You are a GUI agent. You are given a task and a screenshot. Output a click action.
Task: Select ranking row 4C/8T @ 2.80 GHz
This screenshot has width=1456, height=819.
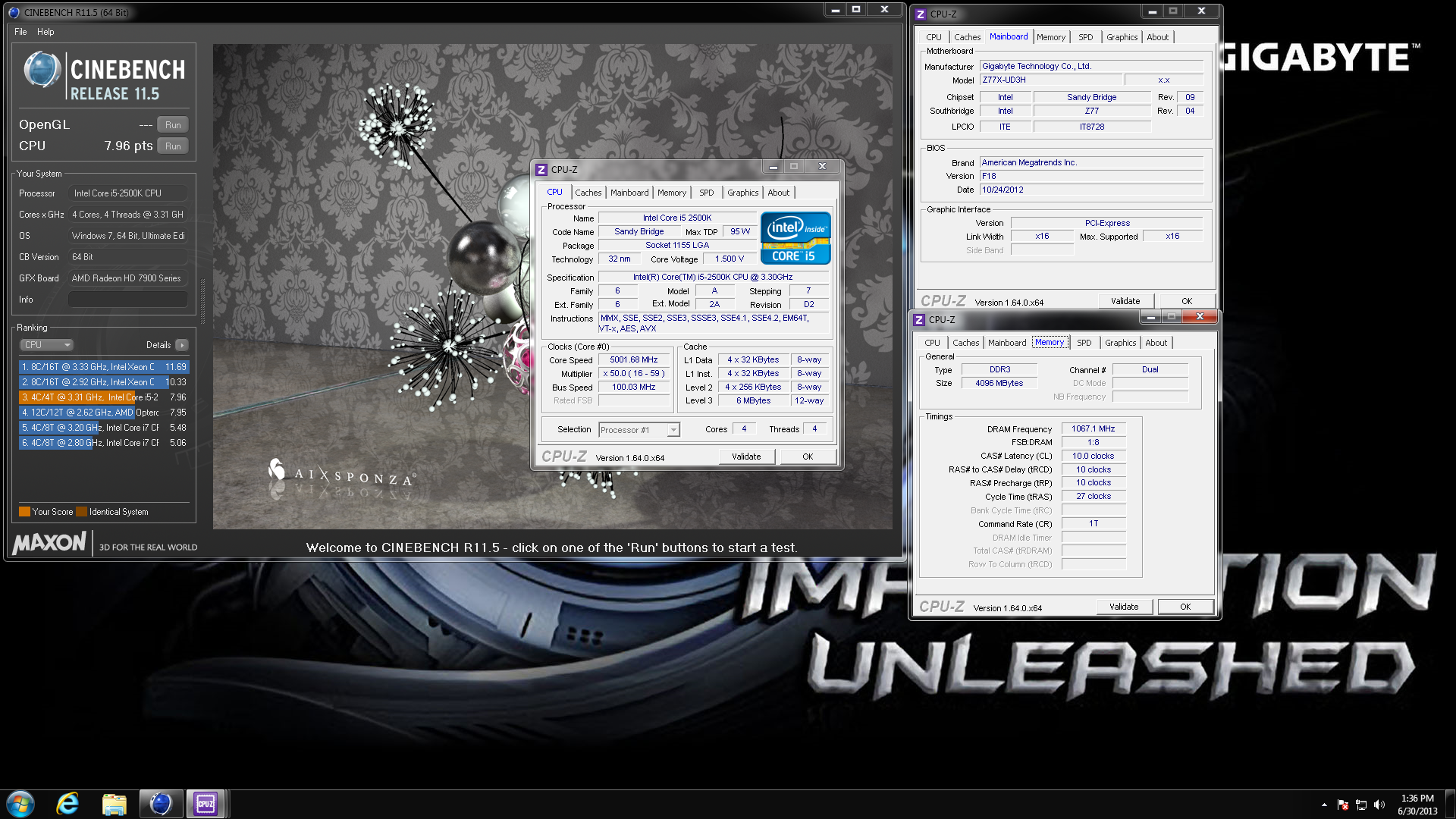tap(104, 443)
